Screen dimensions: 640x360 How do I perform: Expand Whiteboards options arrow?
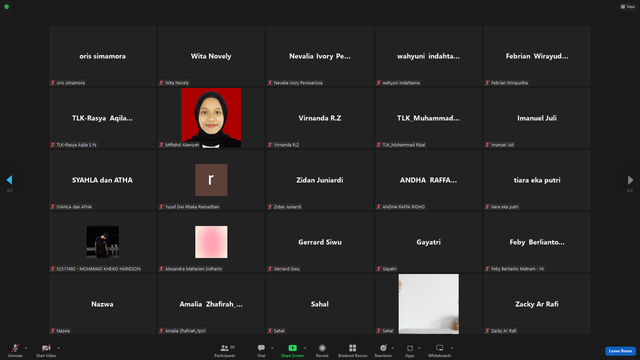pyautogui.click(x=452, y=348)
